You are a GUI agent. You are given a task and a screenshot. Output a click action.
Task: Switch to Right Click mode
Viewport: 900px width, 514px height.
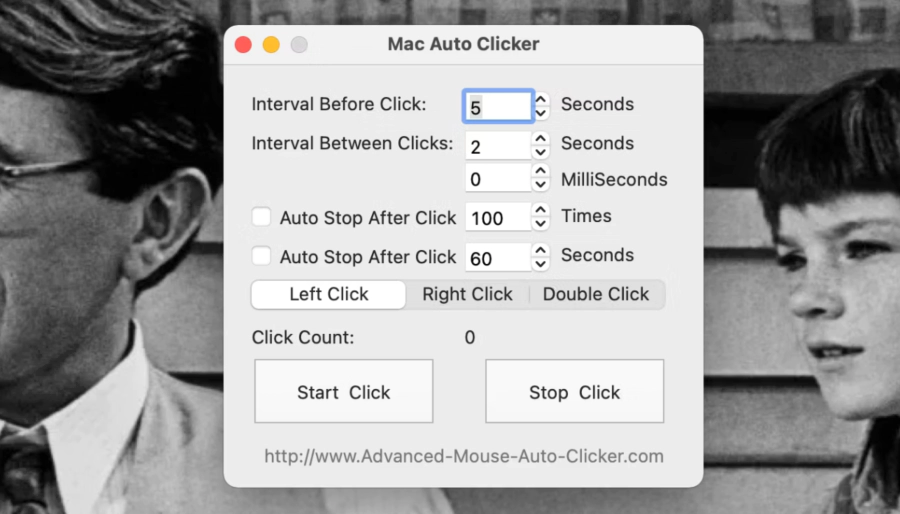(x=467, y=294)
